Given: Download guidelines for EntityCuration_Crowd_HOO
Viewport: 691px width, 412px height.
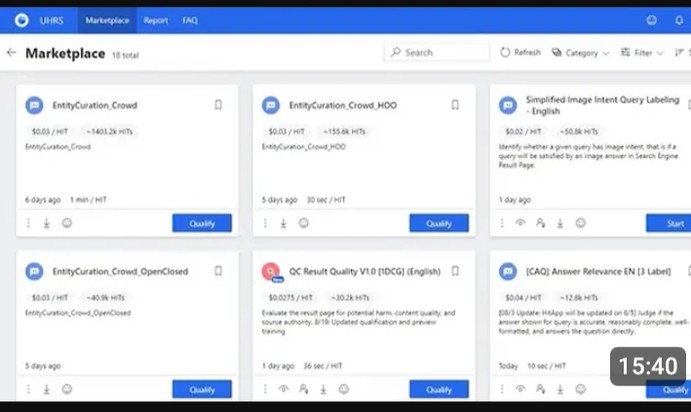Looking at the screenshot, I should coord(283,223).
